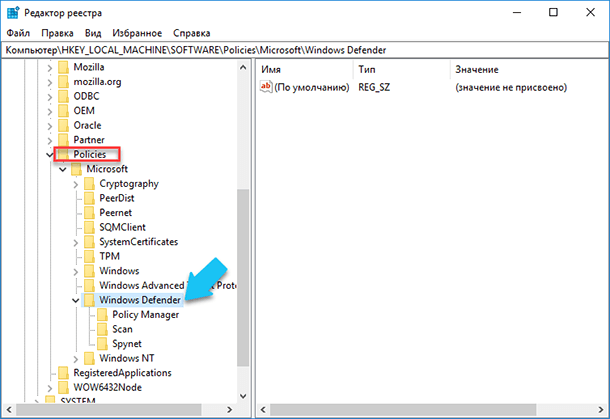
Task: Collapse the Microsoft key
Action: click(62, 169)
